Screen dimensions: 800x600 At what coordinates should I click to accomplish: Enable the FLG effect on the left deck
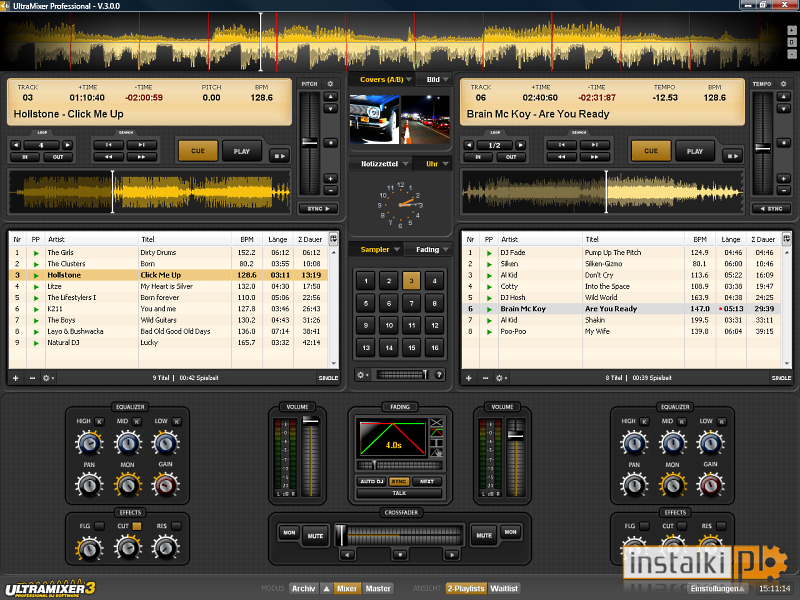click(x=99, y=526)
